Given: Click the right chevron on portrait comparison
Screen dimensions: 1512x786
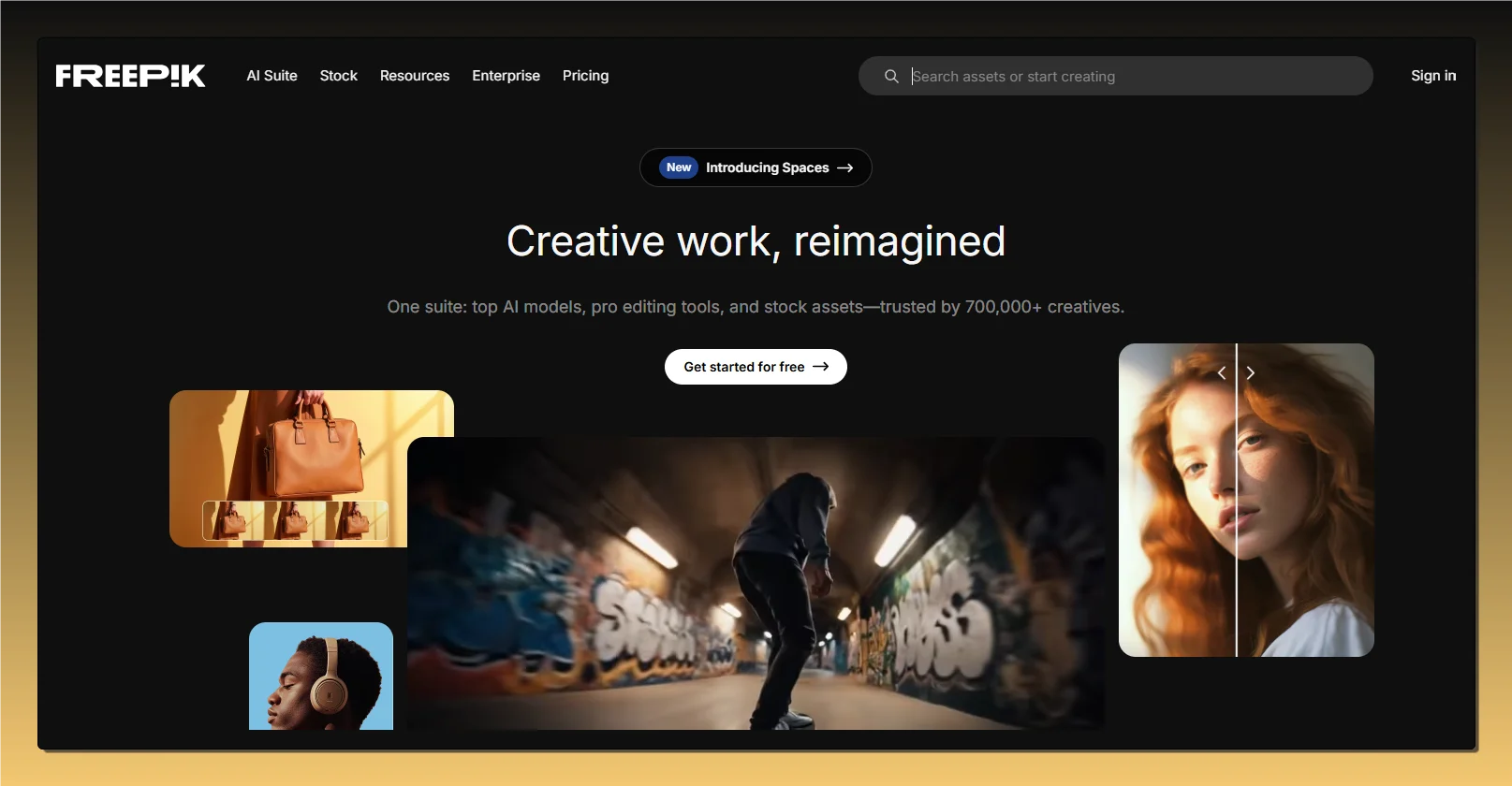Looking at the screenshot, I should 1251,372.
